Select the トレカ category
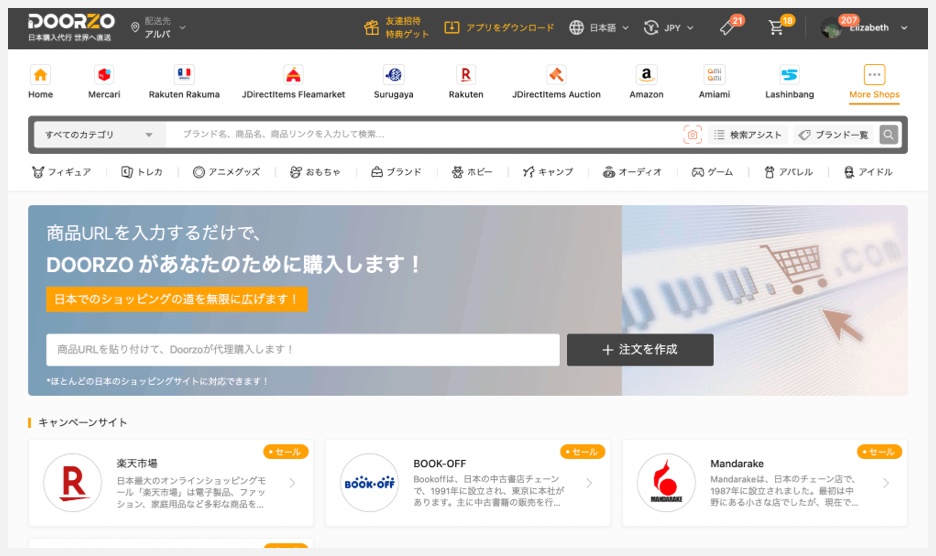Viewport: 936px width, 556px height. coord(141,172)
